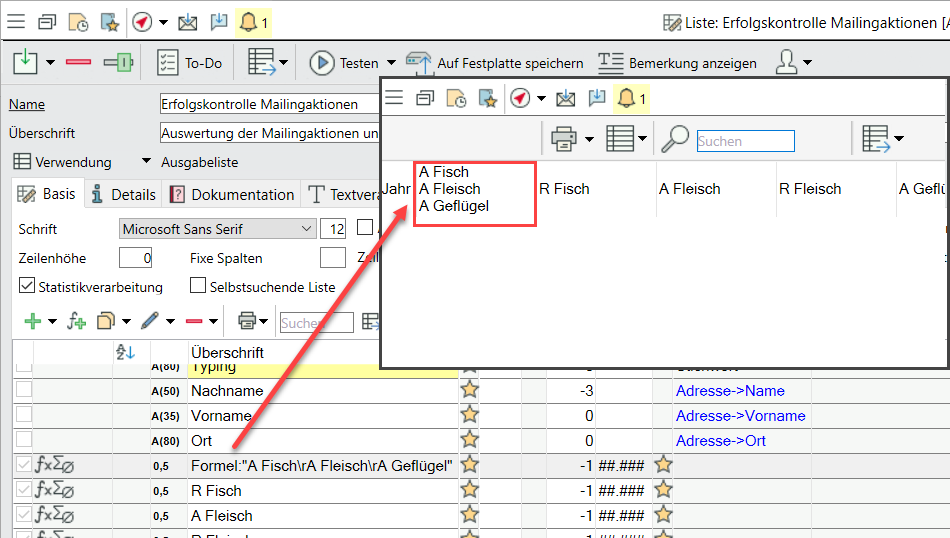Screen dimensions: 950x538
Task: Click the Zeilenhöhe input field
Action: (135, 258)
